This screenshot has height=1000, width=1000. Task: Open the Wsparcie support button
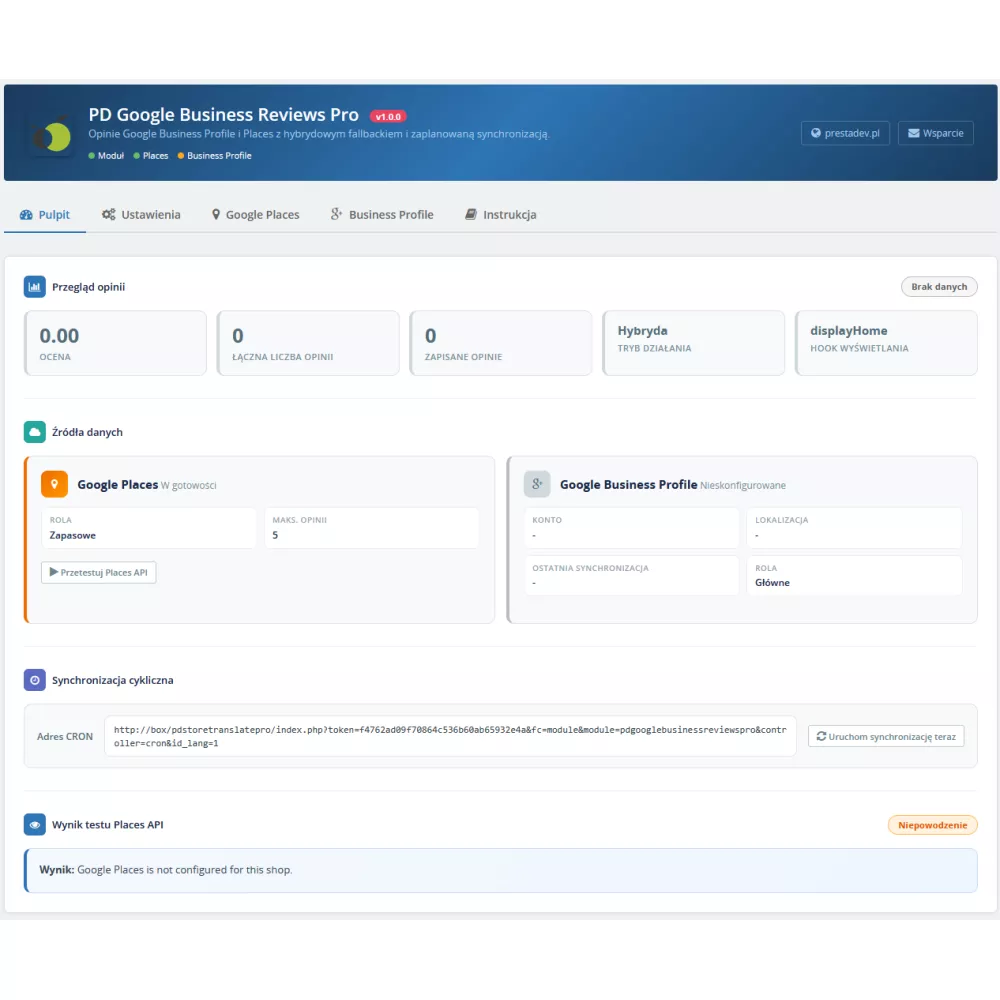pos(935,133)
